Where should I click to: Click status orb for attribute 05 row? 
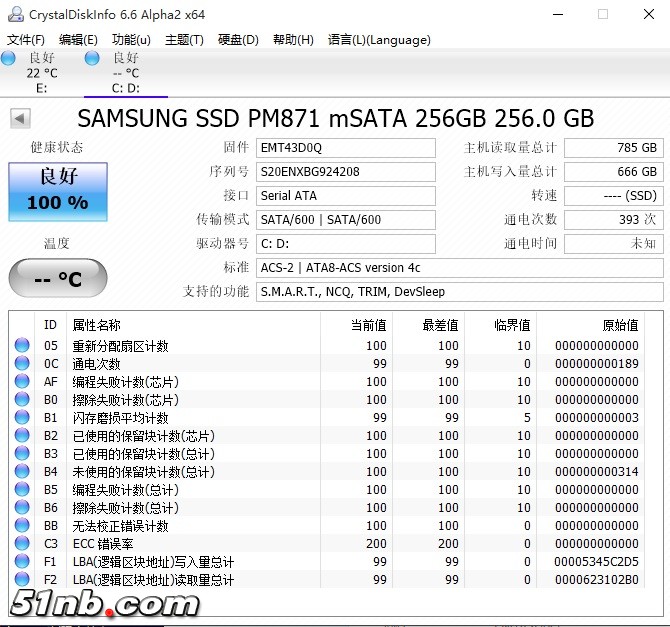point(22,346)
